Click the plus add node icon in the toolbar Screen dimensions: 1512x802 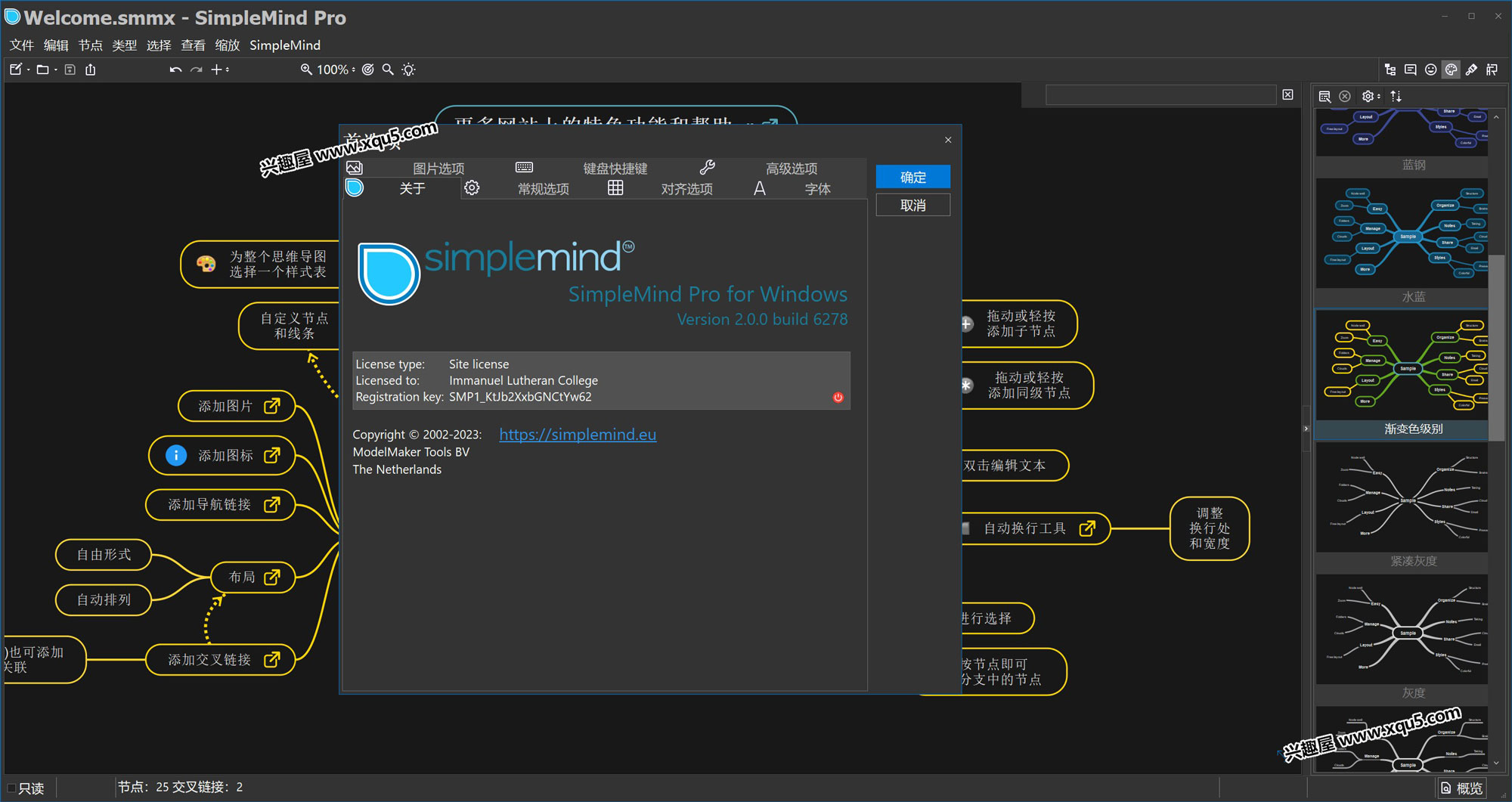pyautogui.click(x=216, y=70)
